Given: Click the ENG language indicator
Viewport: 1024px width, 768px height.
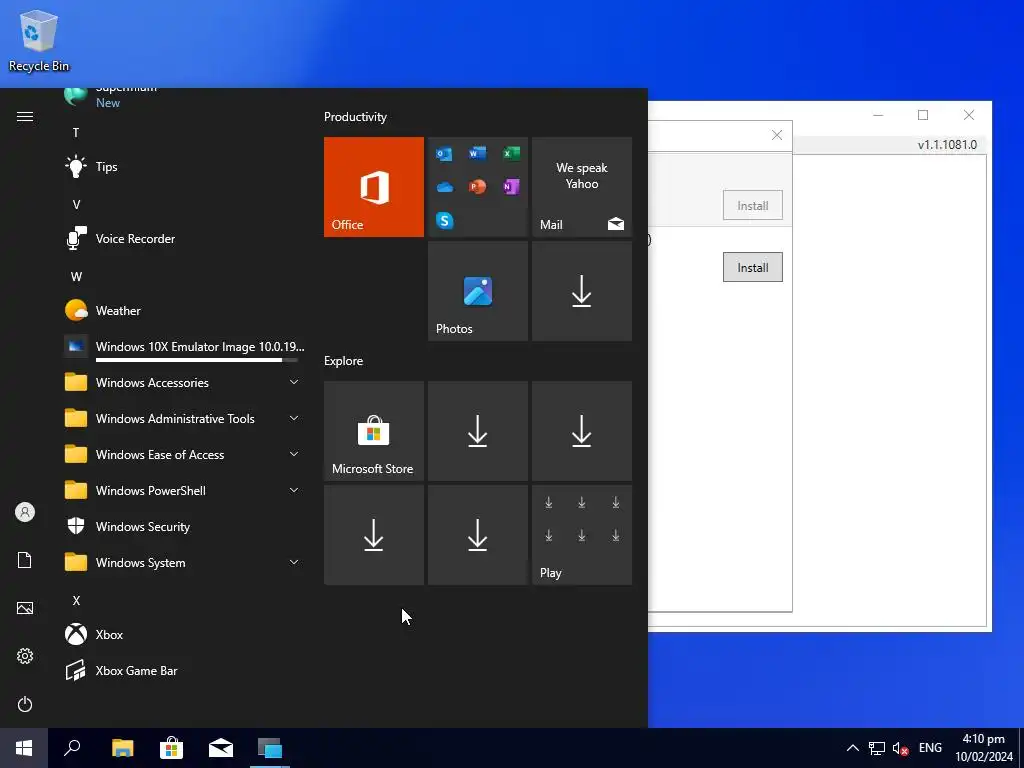Looking at the screenshot, I should pos(930,748).
